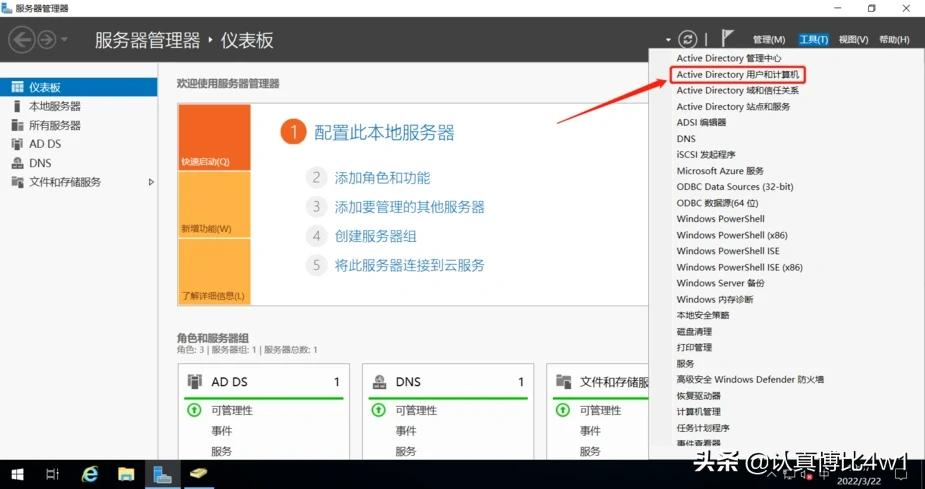Open dropdown arrow left of Refresh icon
The width and height of the screenshot is (925, 489).
coord(668,40)
